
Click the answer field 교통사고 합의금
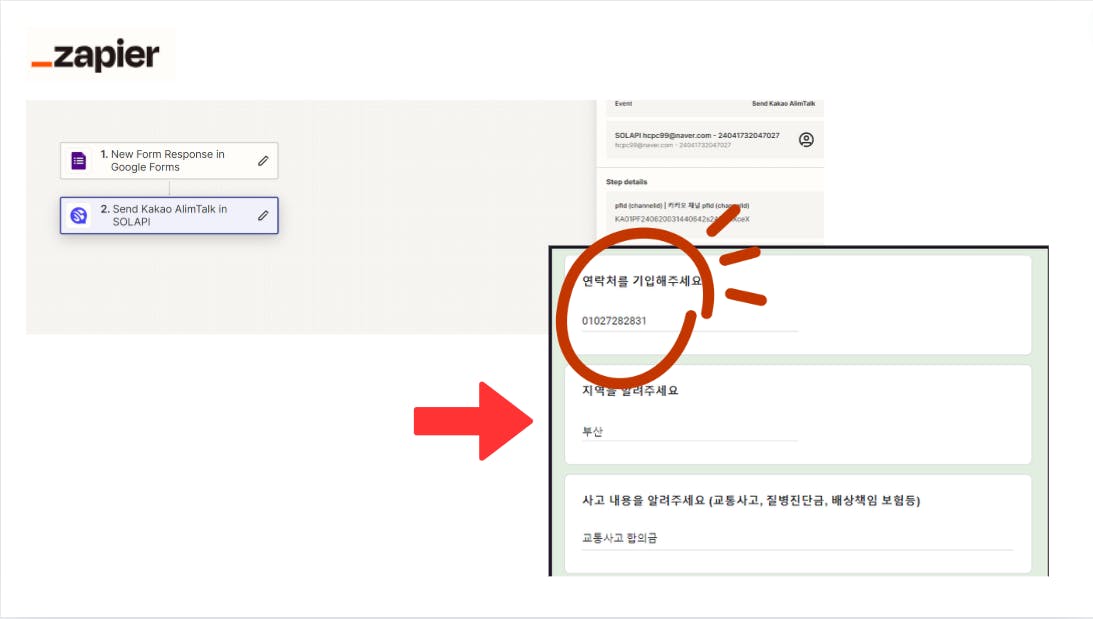pyautogui.click(x=797, y=538)
